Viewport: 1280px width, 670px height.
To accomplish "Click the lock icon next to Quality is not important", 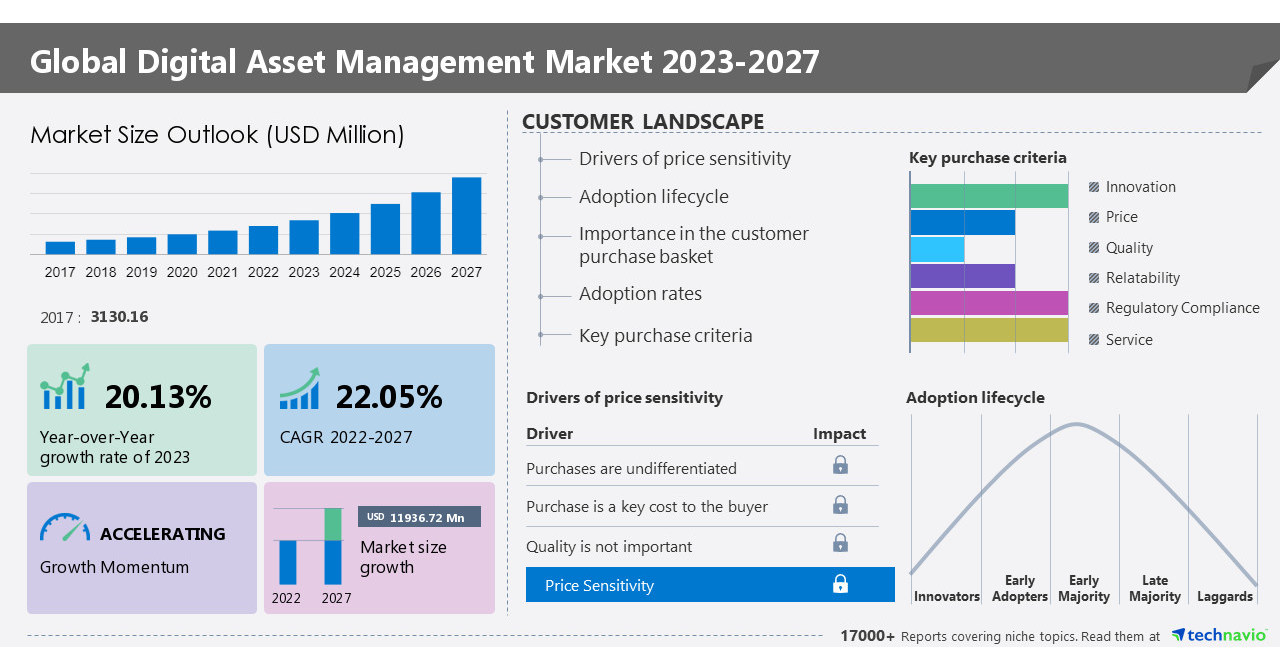I will coord(840,543).
